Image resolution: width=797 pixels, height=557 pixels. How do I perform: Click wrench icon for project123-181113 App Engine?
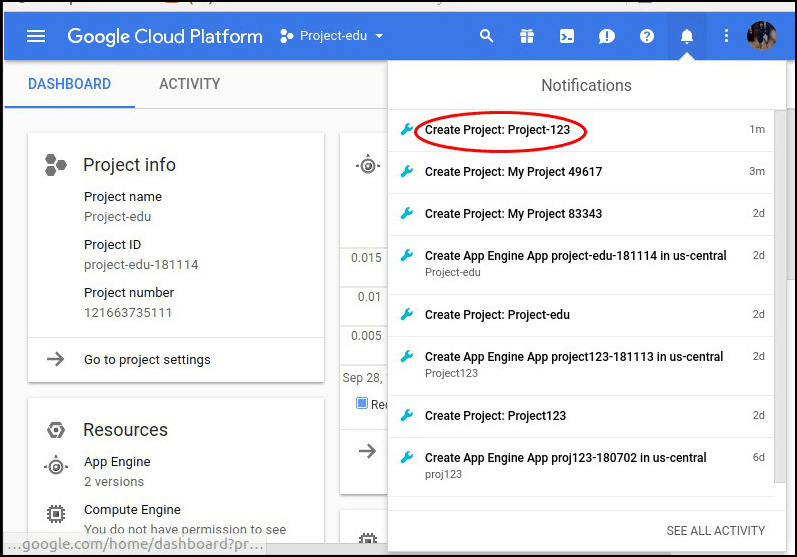click(407, 356)
